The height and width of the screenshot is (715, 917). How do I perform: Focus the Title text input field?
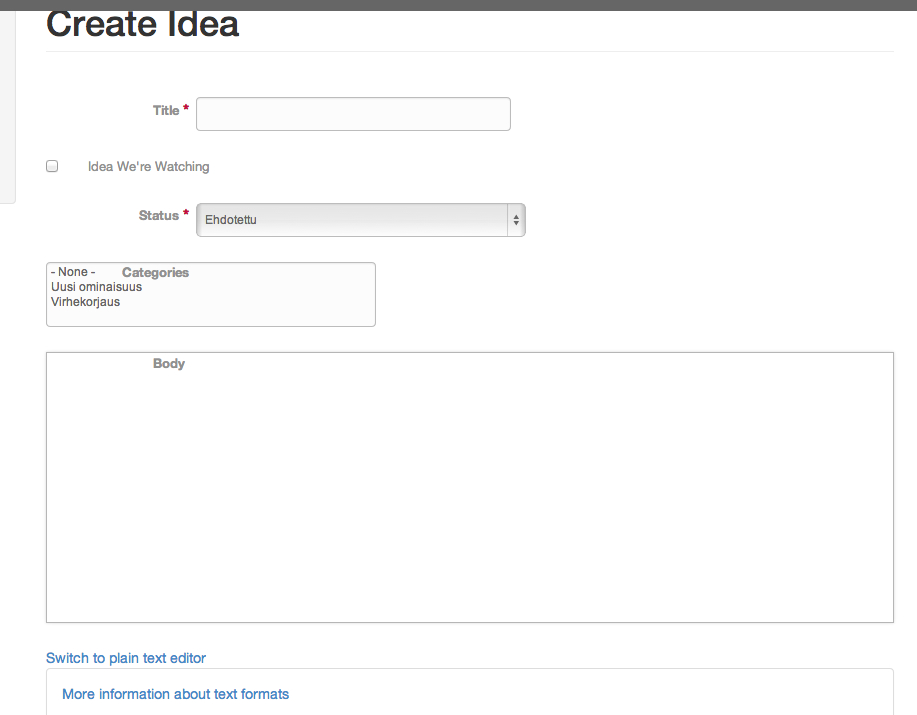(x=353, y=114)
